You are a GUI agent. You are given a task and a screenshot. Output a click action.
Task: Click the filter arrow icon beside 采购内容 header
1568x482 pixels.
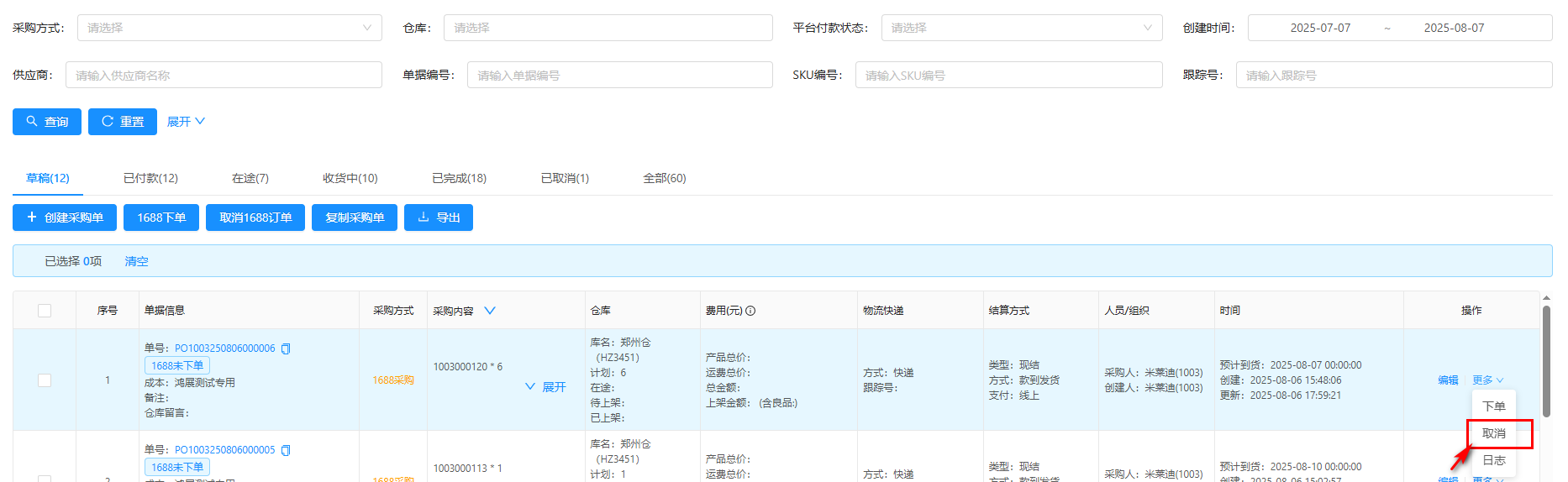(490, 311)
